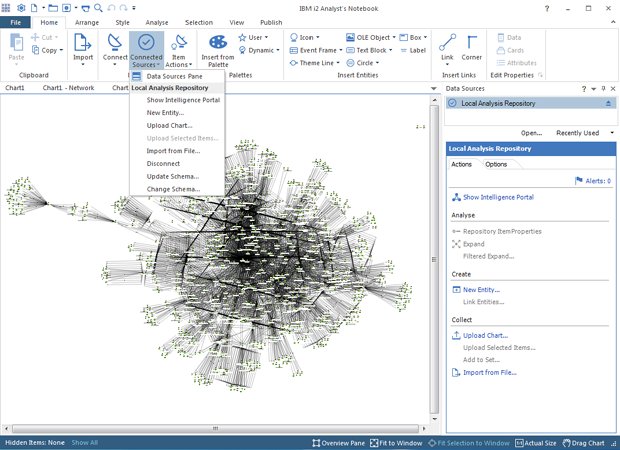Image resolution: width=620 pixels, height=450 pixels.
Task: Open the Chart1 - Network tab
Action: point(68,88)
